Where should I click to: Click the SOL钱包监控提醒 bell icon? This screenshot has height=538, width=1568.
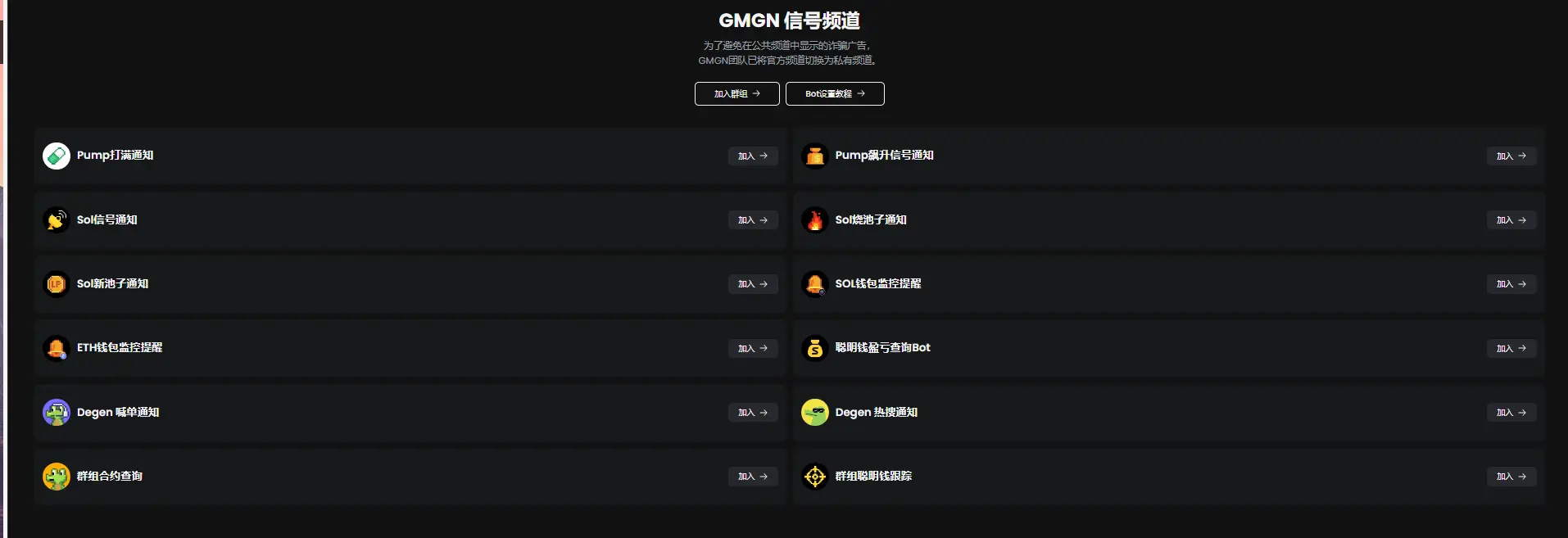814,284
